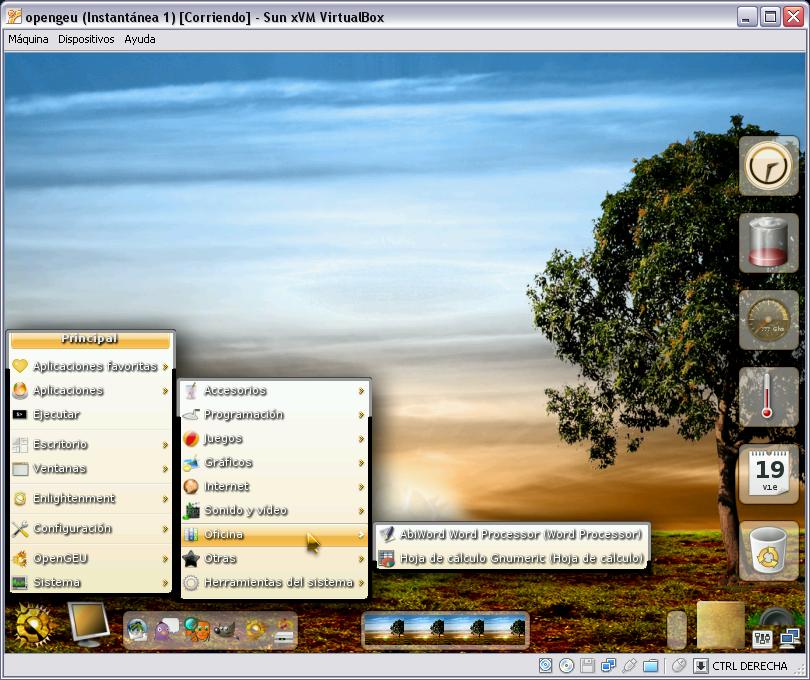Expand the Escritorio submenu arrow
Image resolution: width=810 pixels, height=680 pixels.
click(165, 445)
